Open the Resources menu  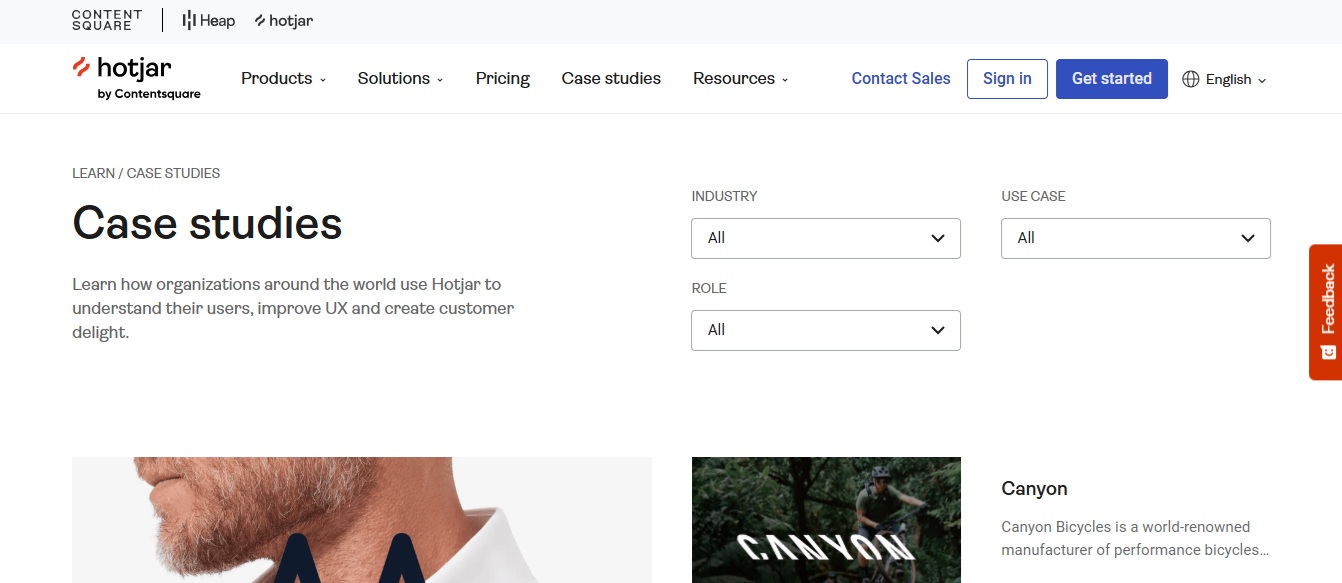coord(740,78)
